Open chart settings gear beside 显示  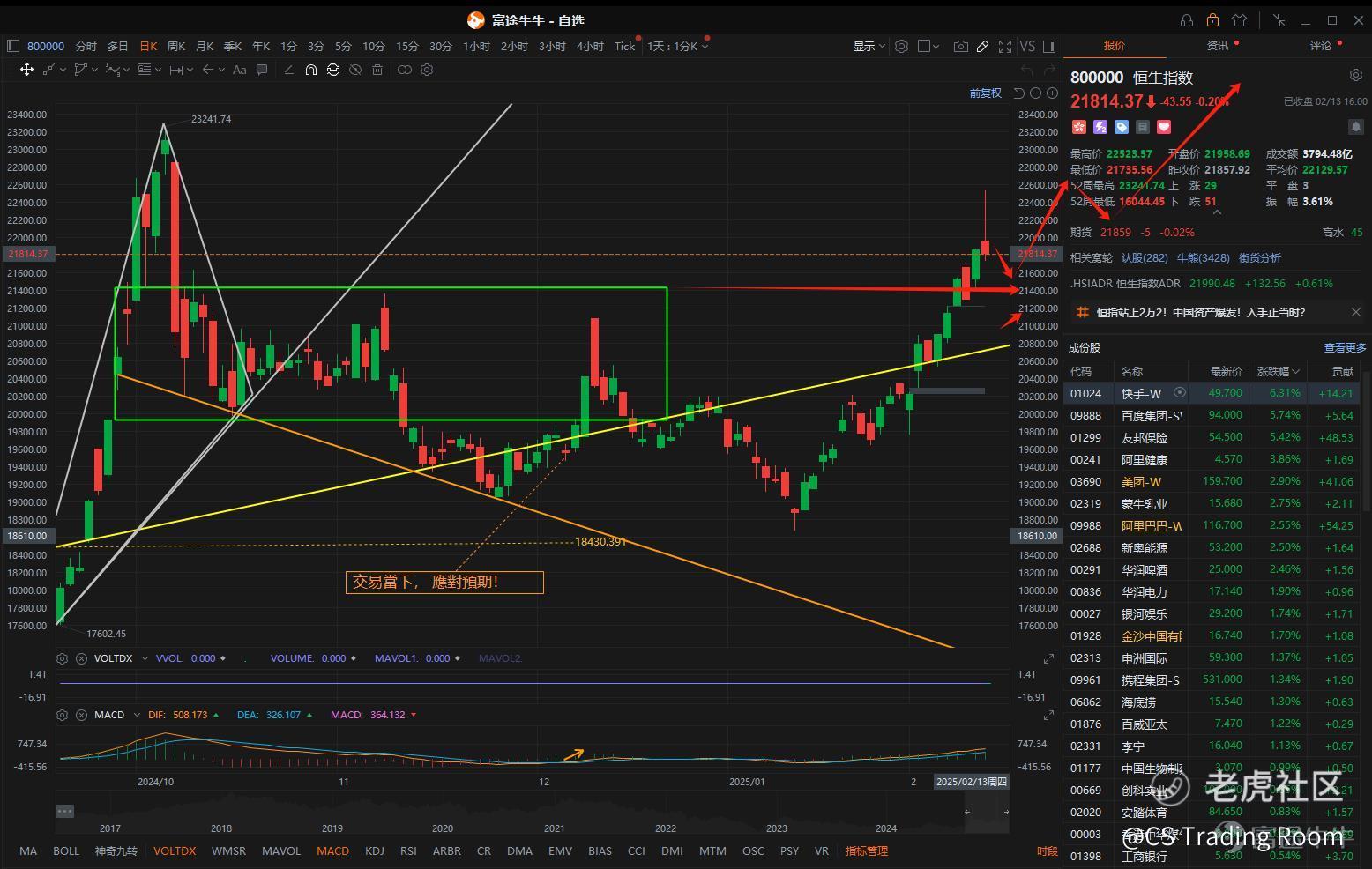tap(901, 46)
